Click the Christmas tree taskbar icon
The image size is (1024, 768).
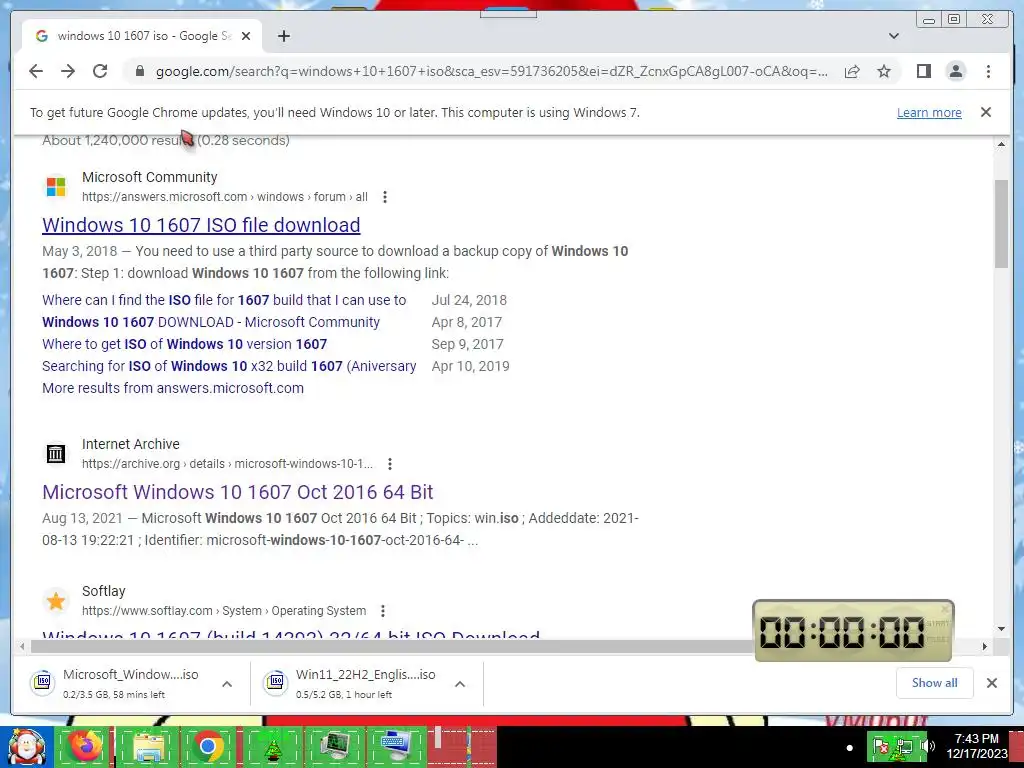coord(272,746)
